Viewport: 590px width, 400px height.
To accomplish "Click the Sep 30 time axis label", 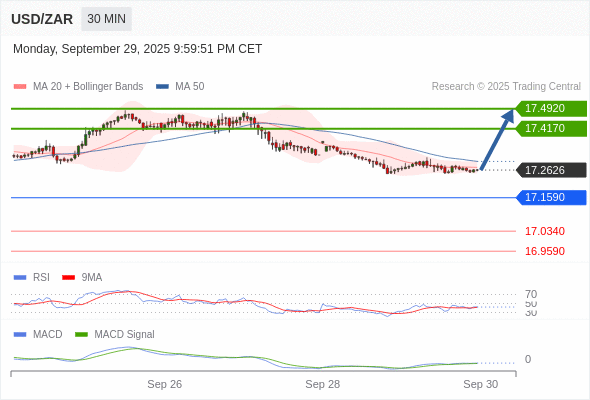I will (481, 384).
